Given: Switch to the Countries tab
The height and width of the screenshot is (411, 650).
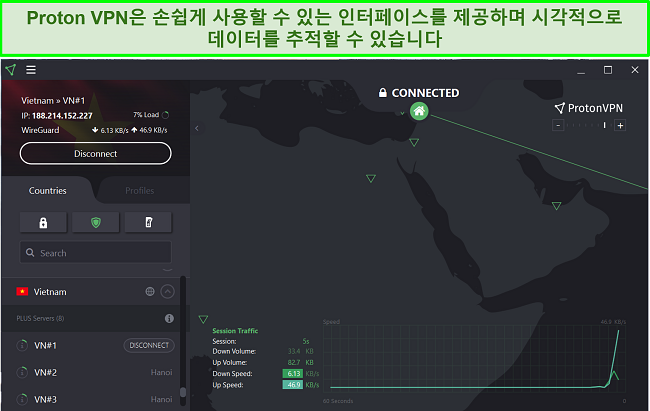Looking at the screenshot, I should point(48,191).
